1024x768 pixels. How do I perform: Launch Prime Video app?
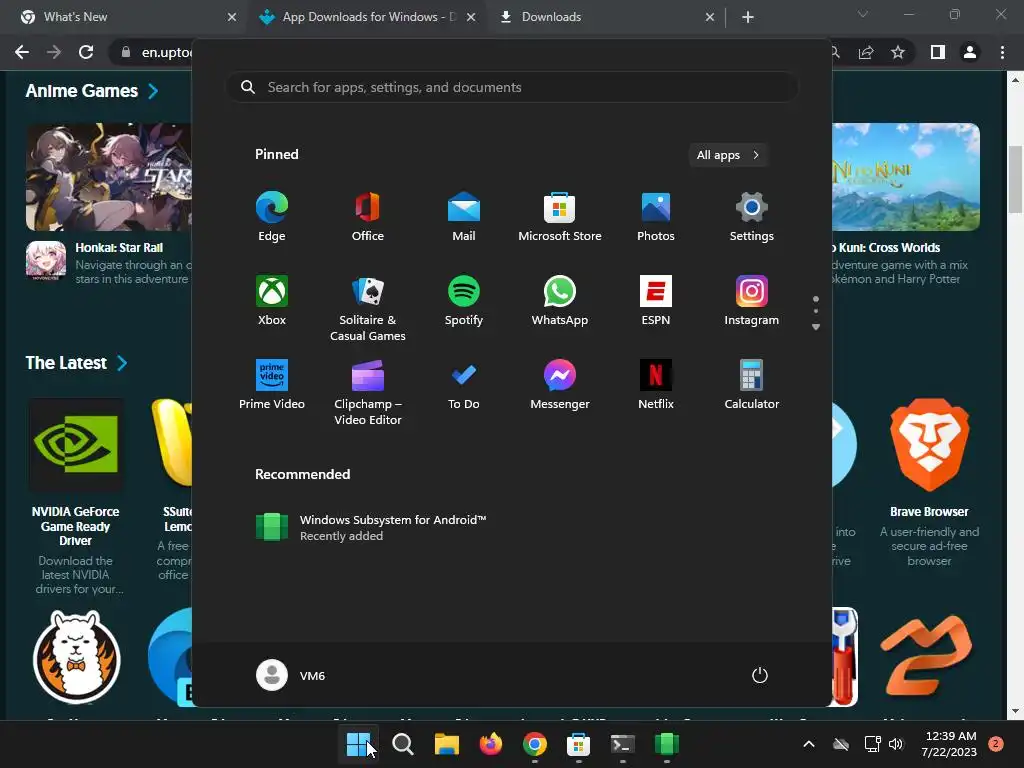272,385
